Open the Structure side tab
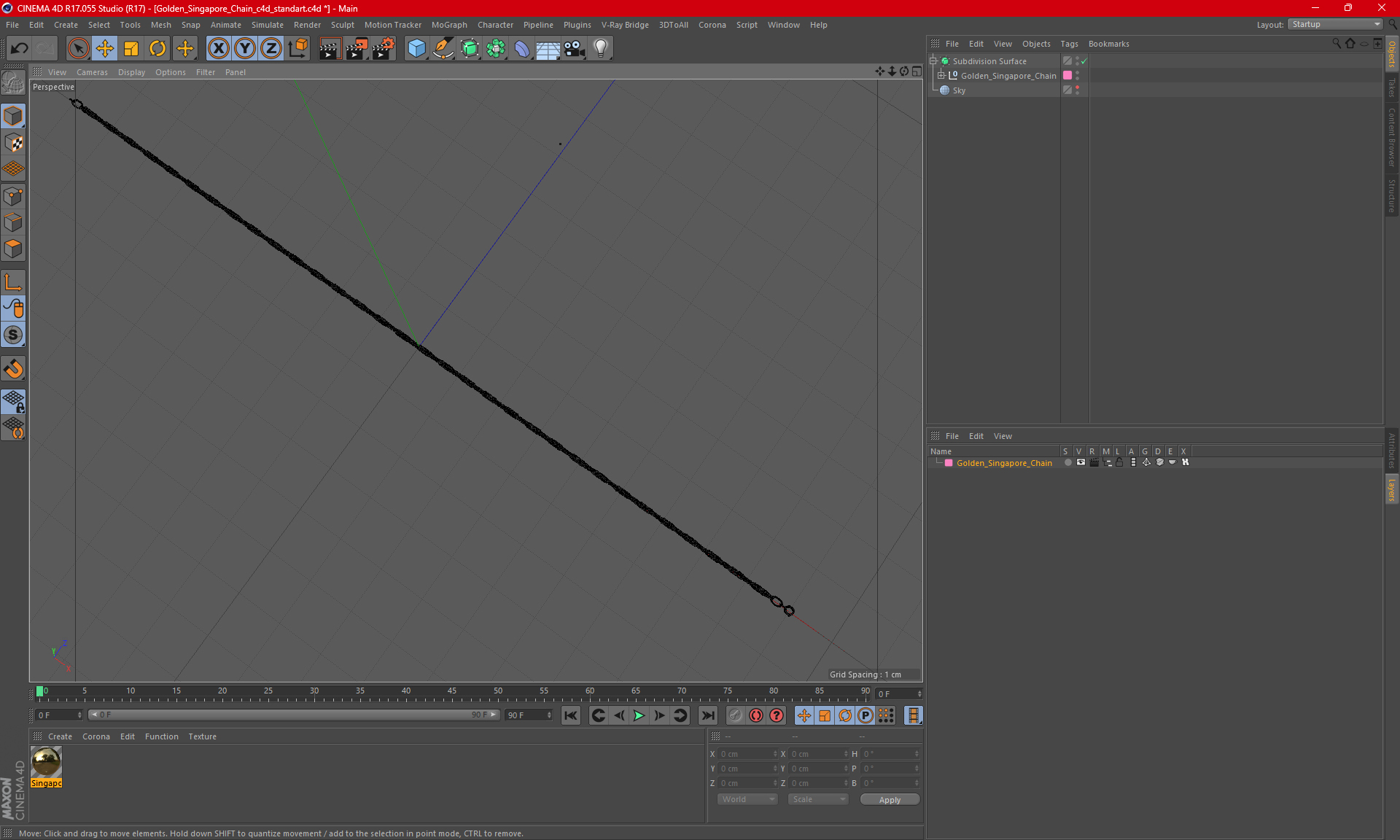 click(1391, 195)
